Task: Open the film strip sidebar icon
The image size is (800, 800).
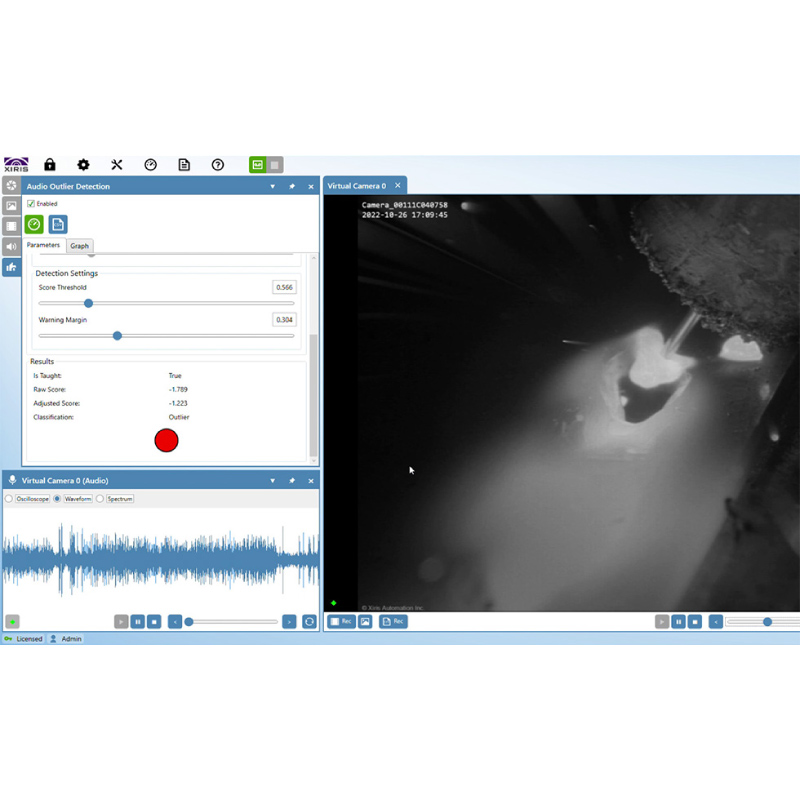Action: [x=11, y=226]
